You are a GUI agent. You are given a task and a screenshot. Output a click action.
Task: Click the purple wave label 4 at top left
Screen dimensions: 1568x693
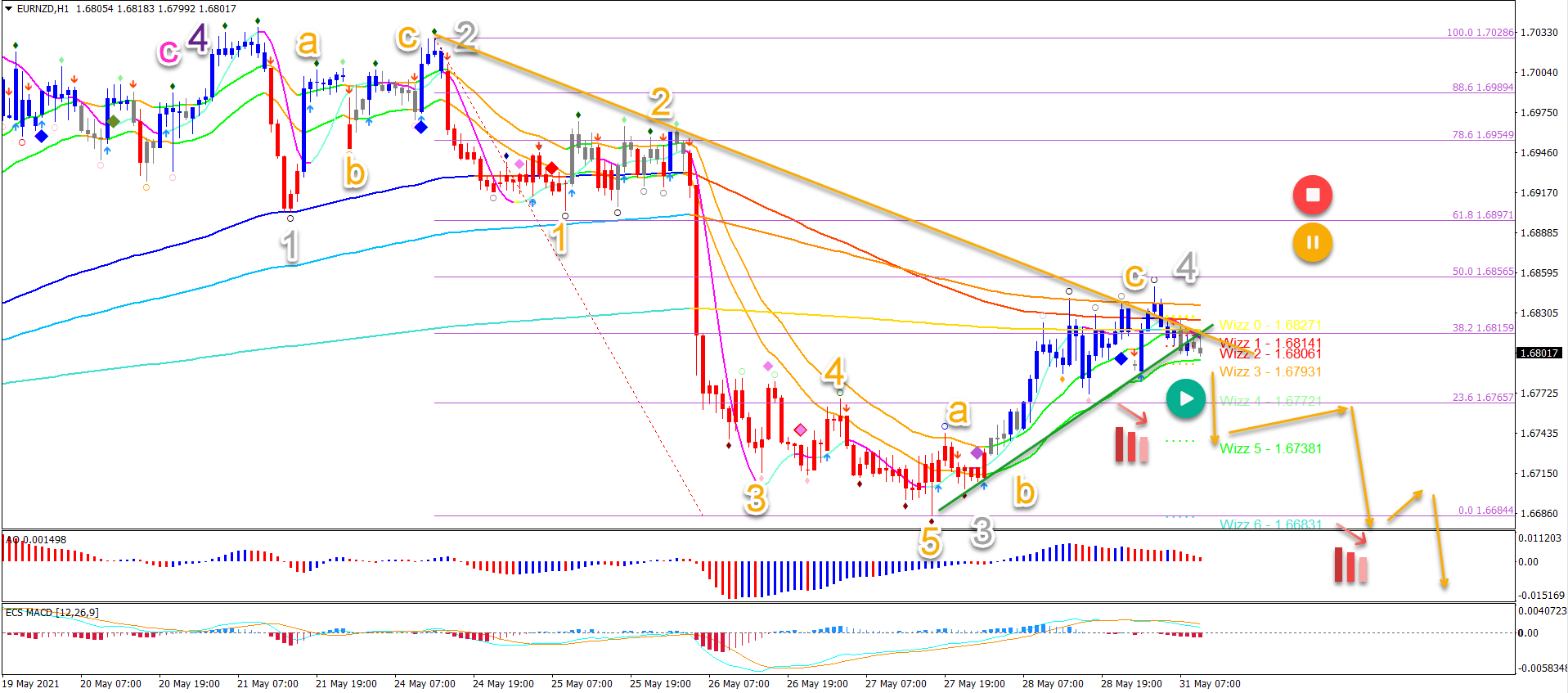198,38
